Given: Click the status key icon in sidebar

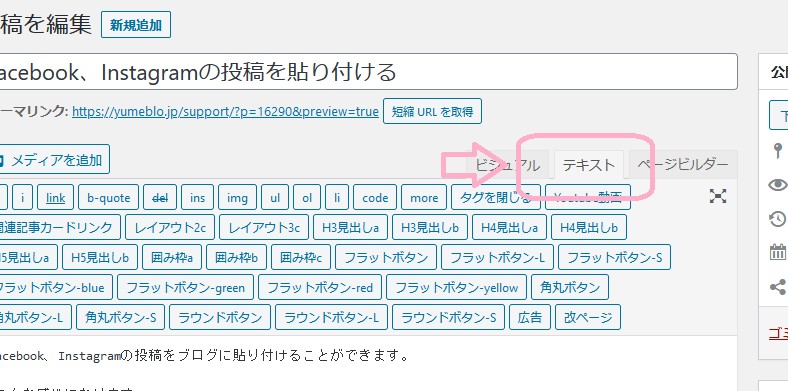Looking at the screenshot, I should (x=778, y=151).
